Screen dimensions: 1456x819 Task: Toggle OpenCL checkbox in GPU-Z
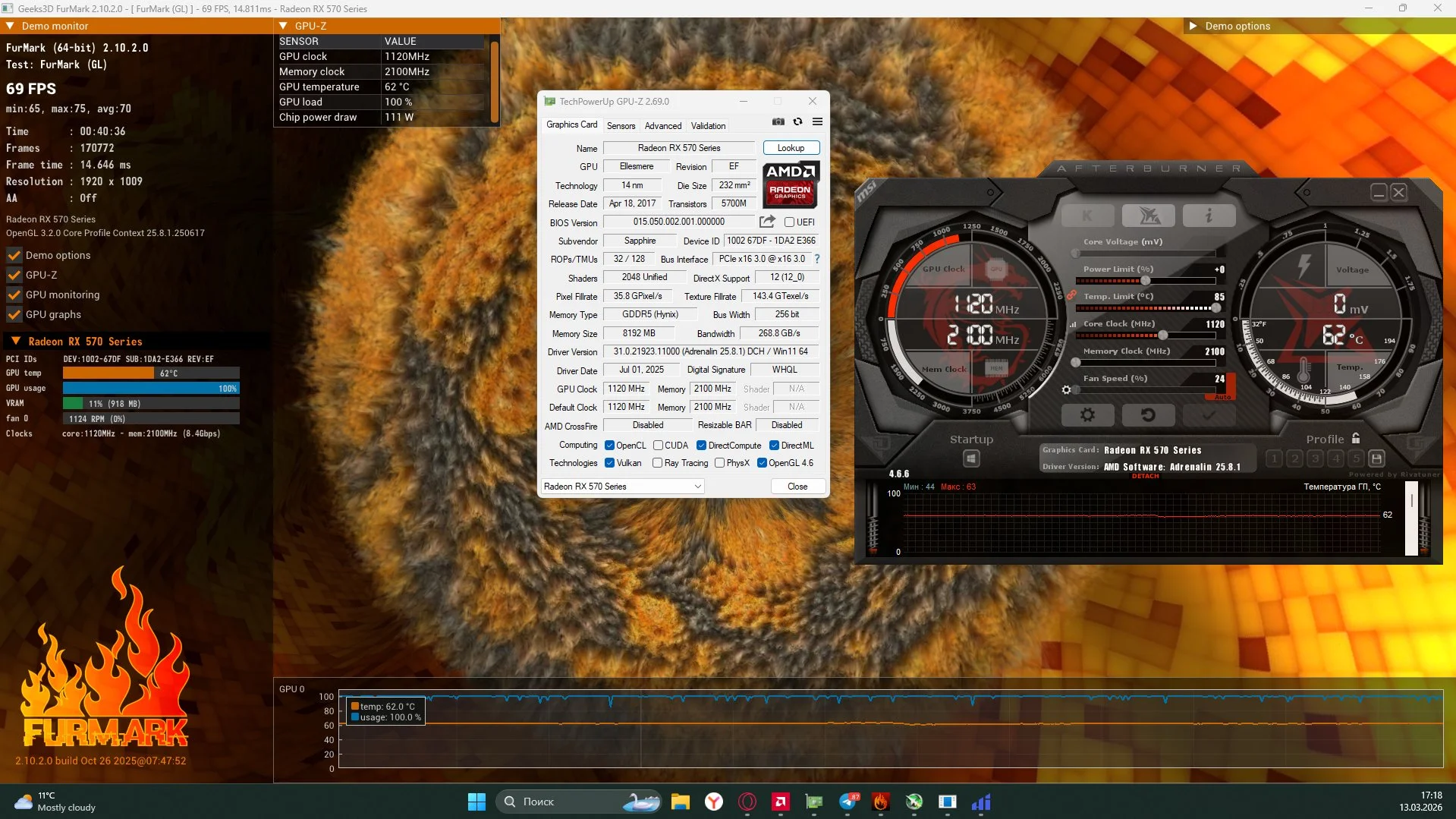click(x=609, y=446)
